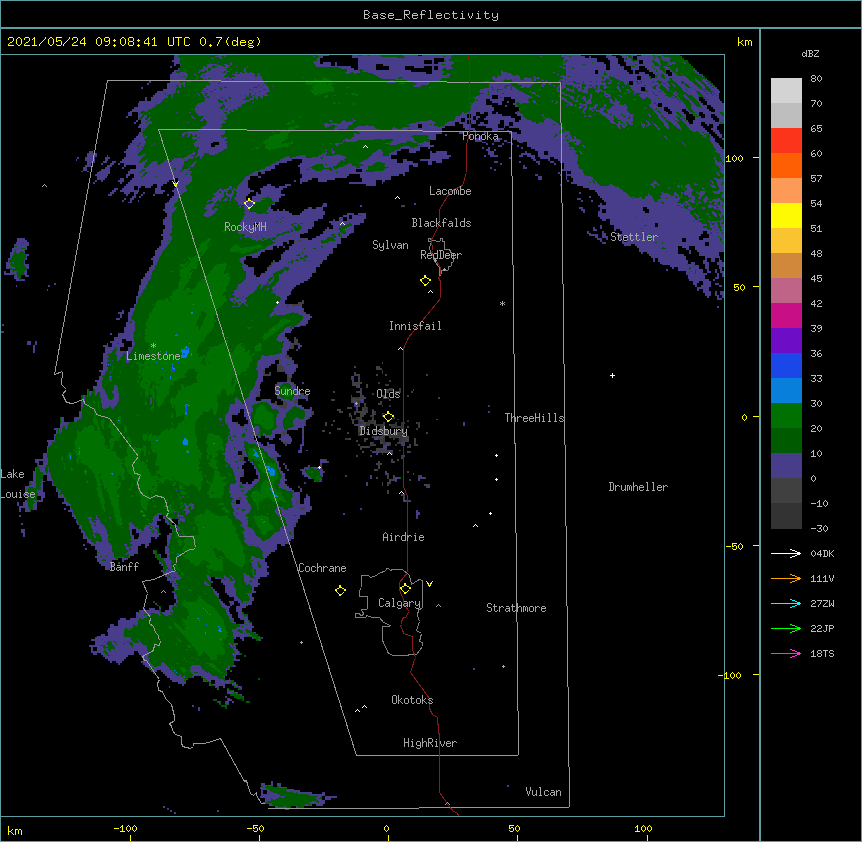Click the asterisk marker above Limestone label
The width and height of the screenshot is (862, 842).
[153, 346]
